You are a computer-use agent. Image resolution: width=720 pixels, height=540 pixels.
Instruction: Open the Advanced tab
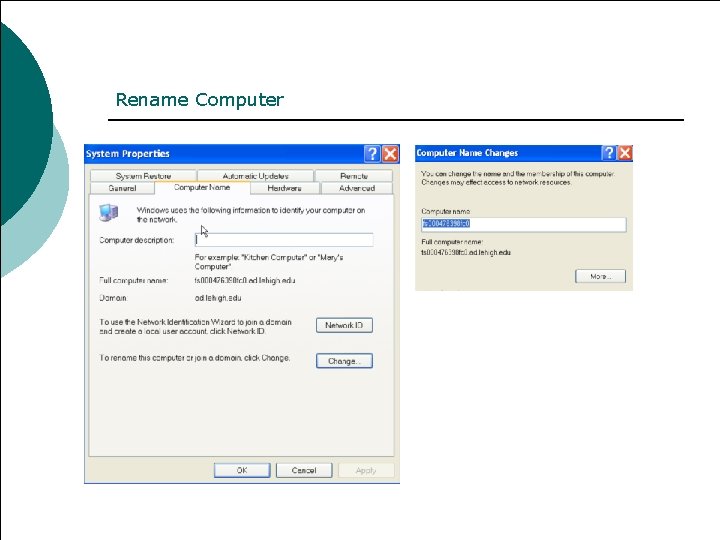[357, 188]
